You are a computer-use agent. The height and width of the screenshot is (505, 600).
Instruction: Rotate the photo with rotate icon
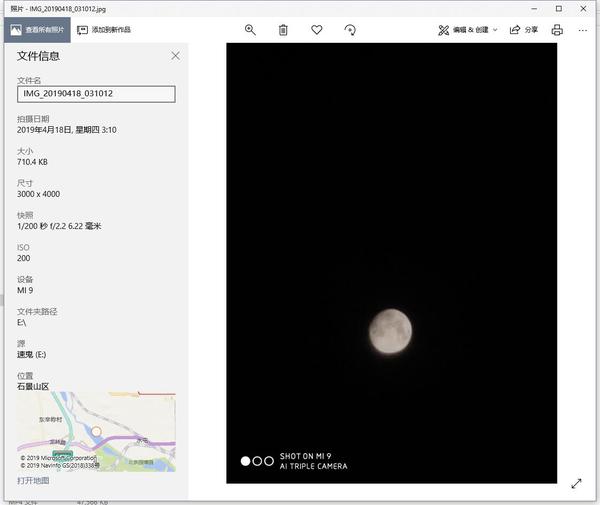pos(350,30)
